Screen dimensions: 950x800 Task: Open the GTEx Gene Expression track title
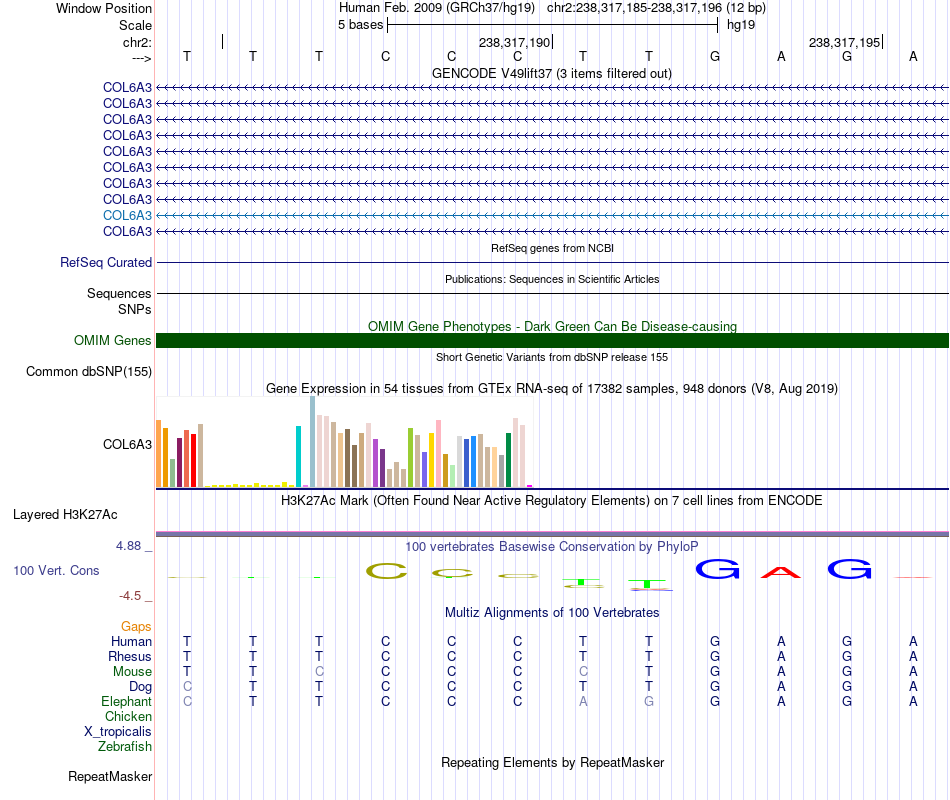point(552,388)
